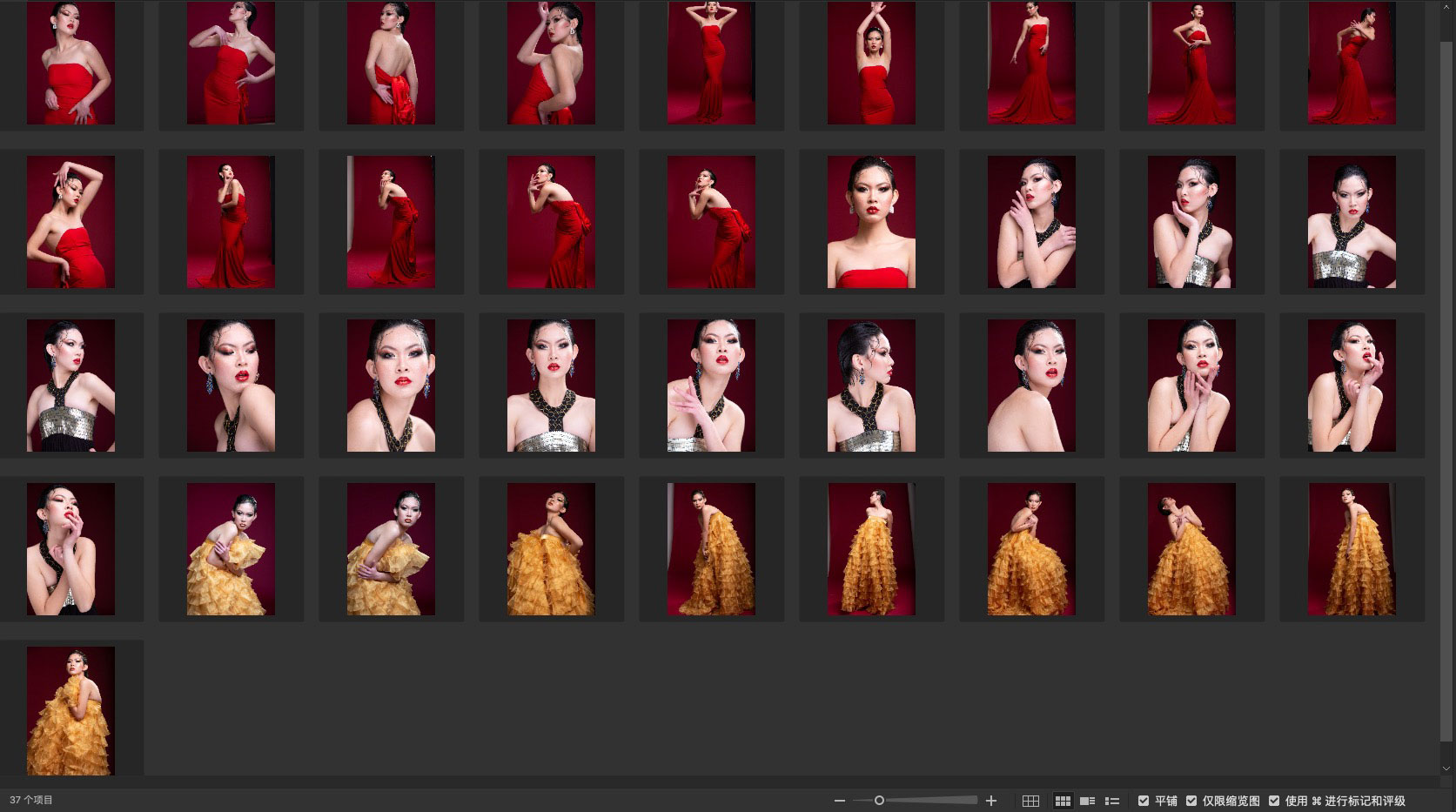Select the second thumbnail in the second row

(x=231, y=222)
